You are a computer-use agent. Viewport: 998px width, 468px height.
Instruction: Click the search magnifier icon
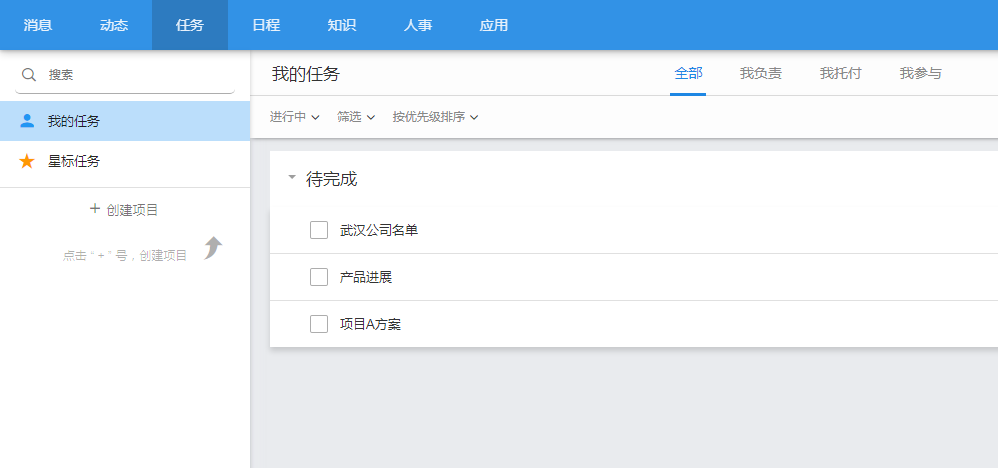[29, 74]
